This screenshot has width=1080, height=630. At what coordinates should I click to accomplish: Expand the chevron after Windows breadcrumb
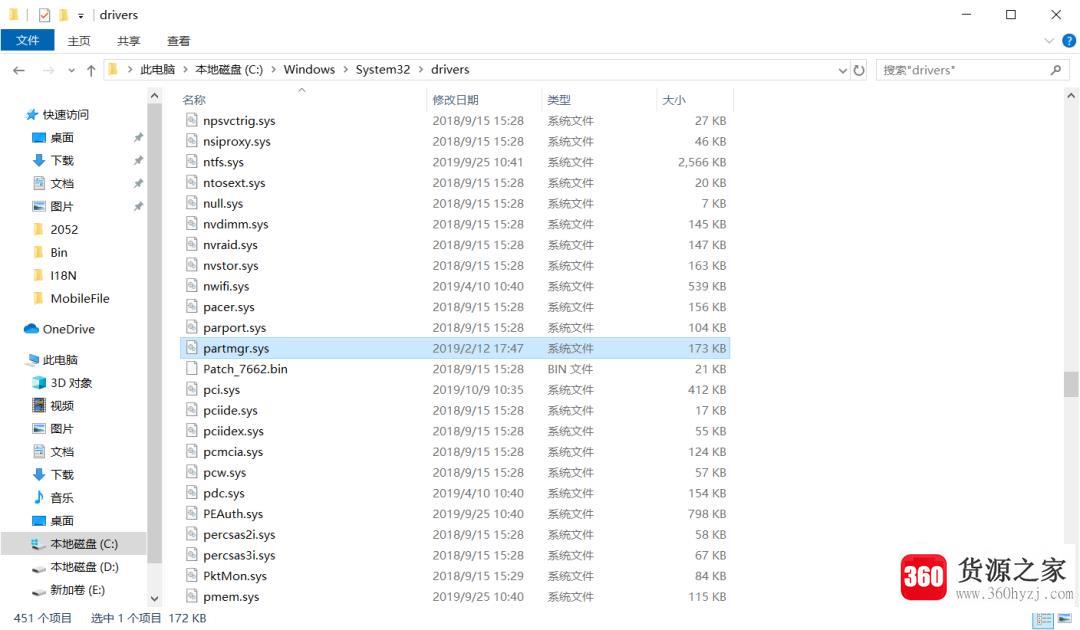pos(345,70)
